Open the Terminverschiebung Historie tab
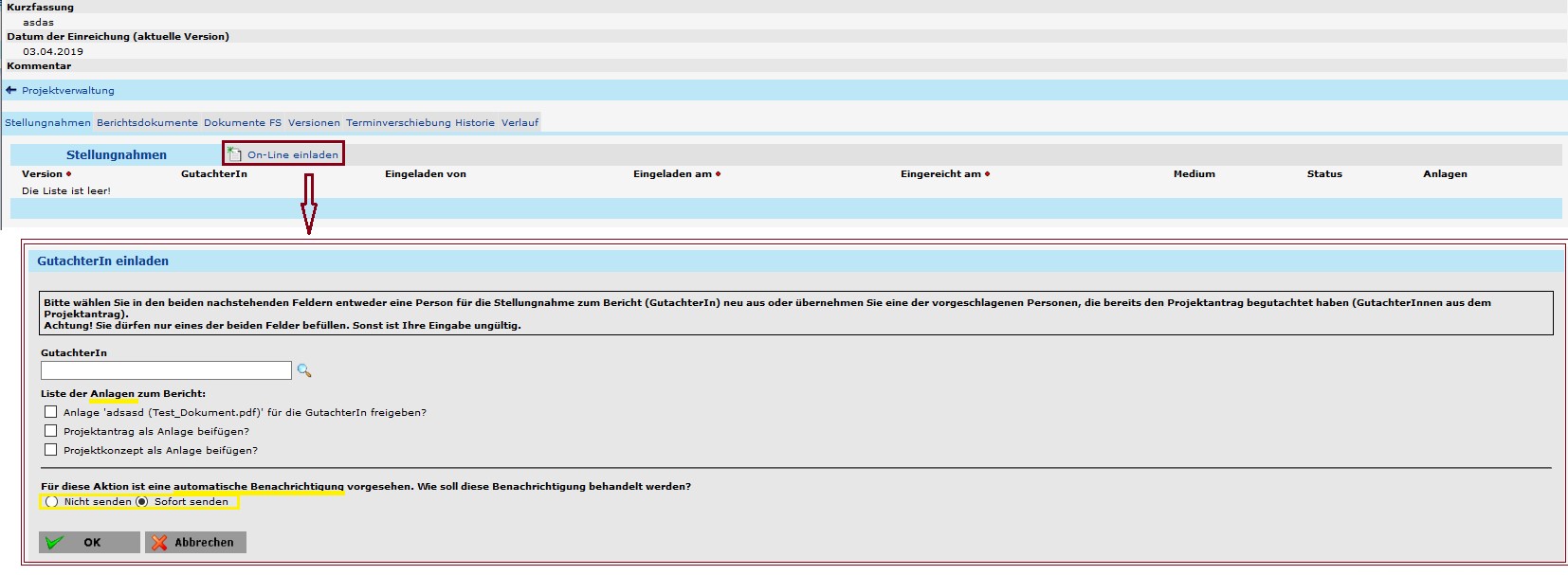The height and width of the screenshot is (575, 1568). tap(420, 123)
